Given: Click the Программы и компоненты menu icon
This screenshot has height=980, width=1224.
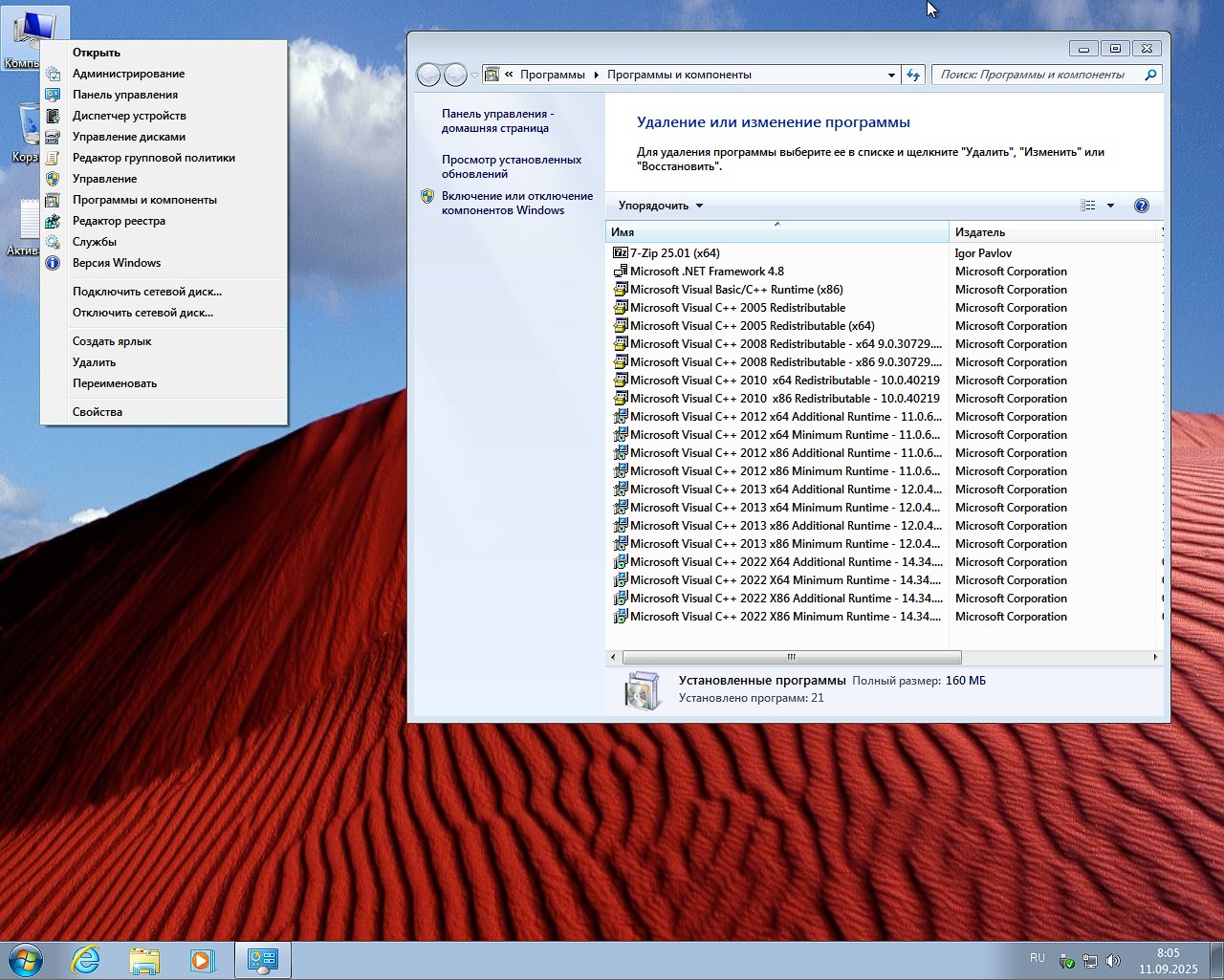Looking at the screenshot, I should coord(53,200).
